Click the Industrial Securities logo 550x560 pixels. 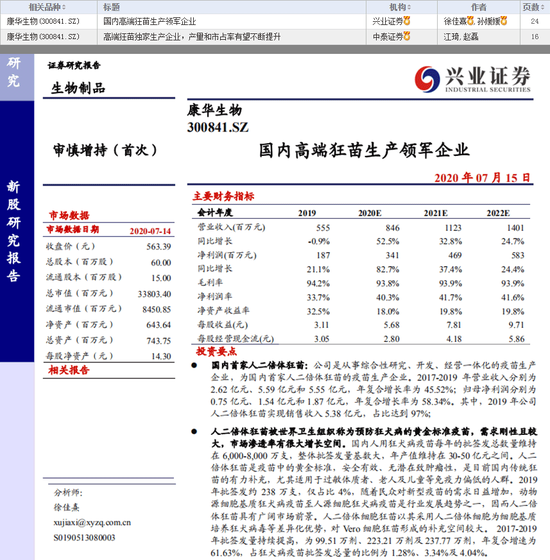[x=472, y=79]
